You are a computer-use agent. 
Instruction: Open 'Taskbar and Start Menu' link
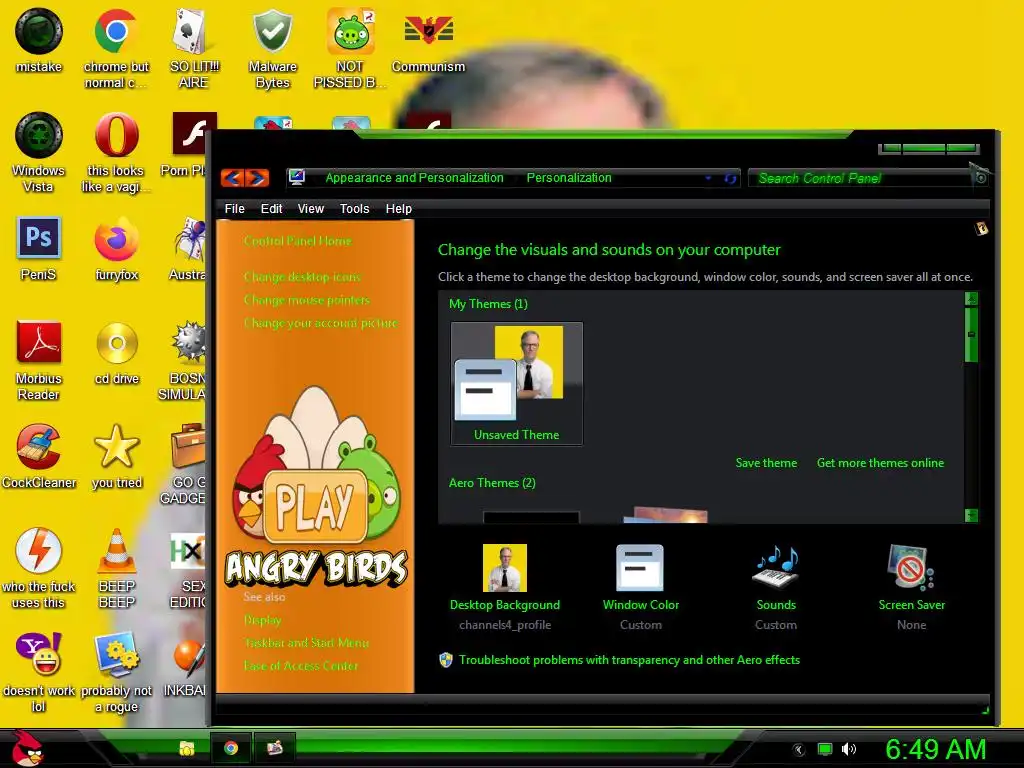click(306, 643)
